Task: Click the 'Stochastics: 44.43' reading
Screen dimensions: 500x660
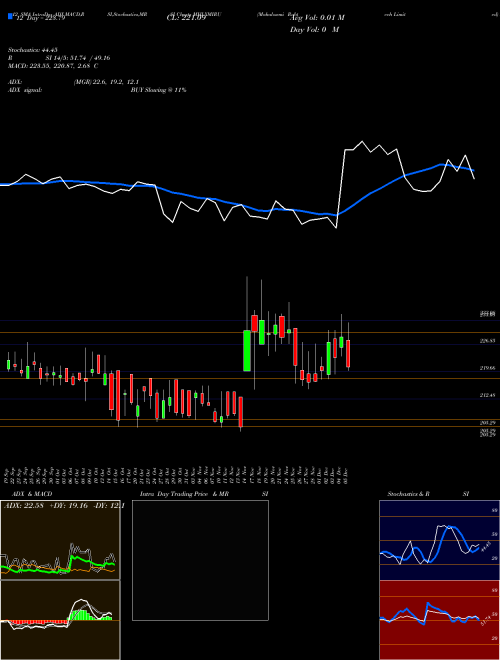Action: [x=31, y=50]
